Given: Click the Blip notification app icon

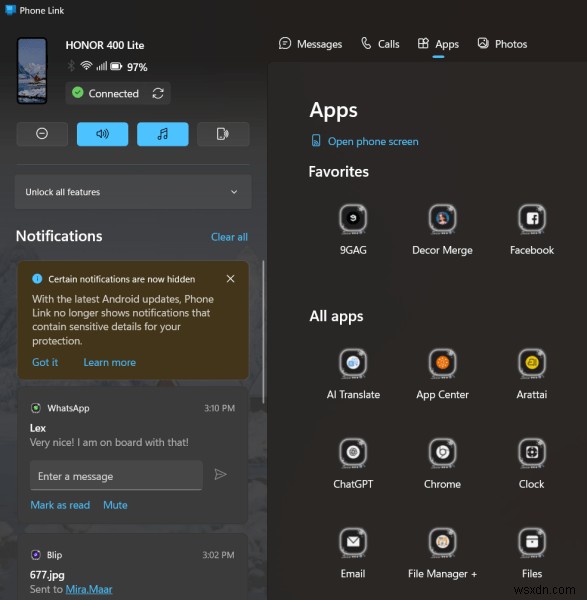Looking at the screenshot, I should tap(36, 555).
